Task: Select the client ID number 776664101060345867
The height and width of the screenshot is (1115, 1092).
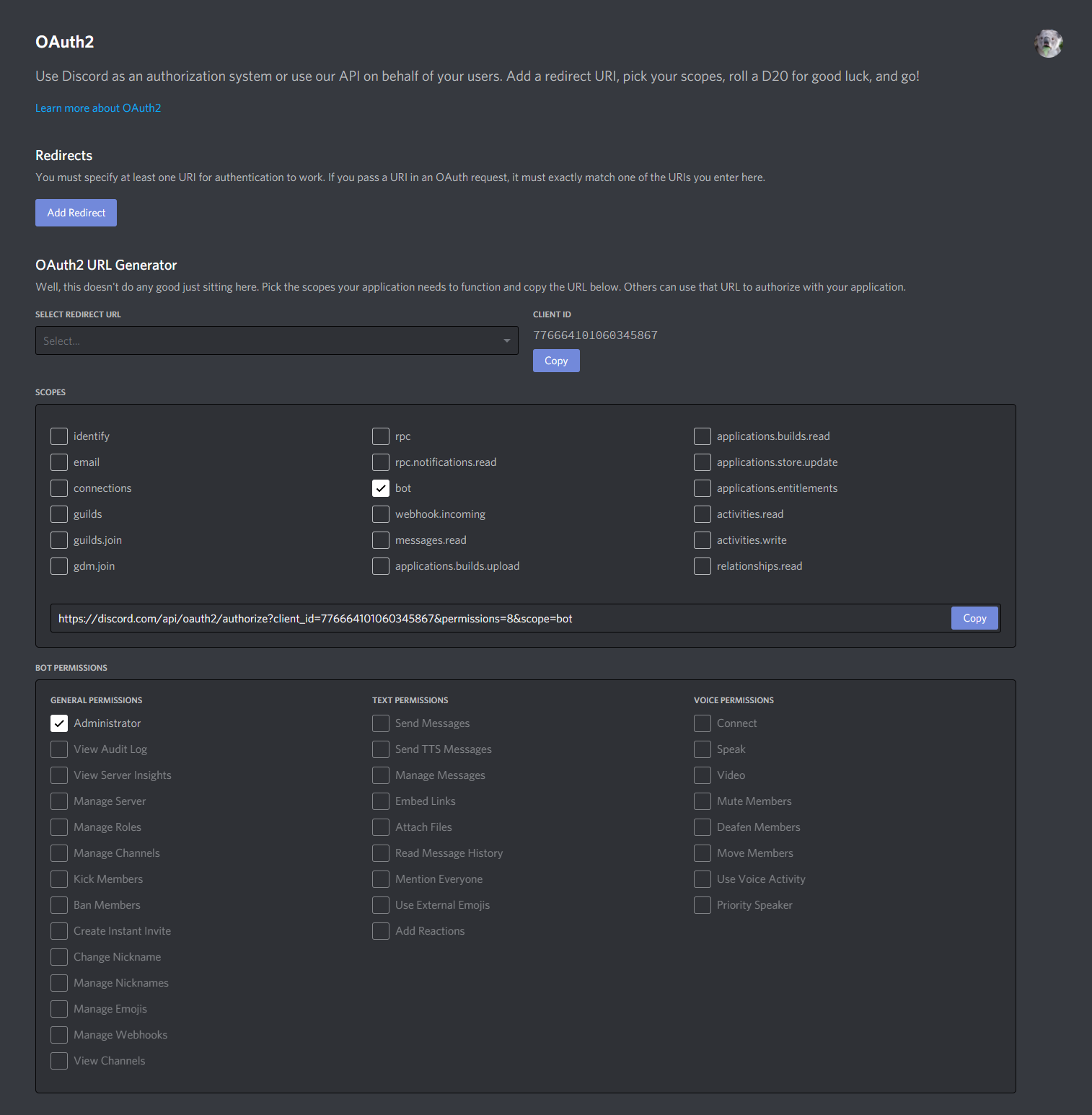Action: 595,335
